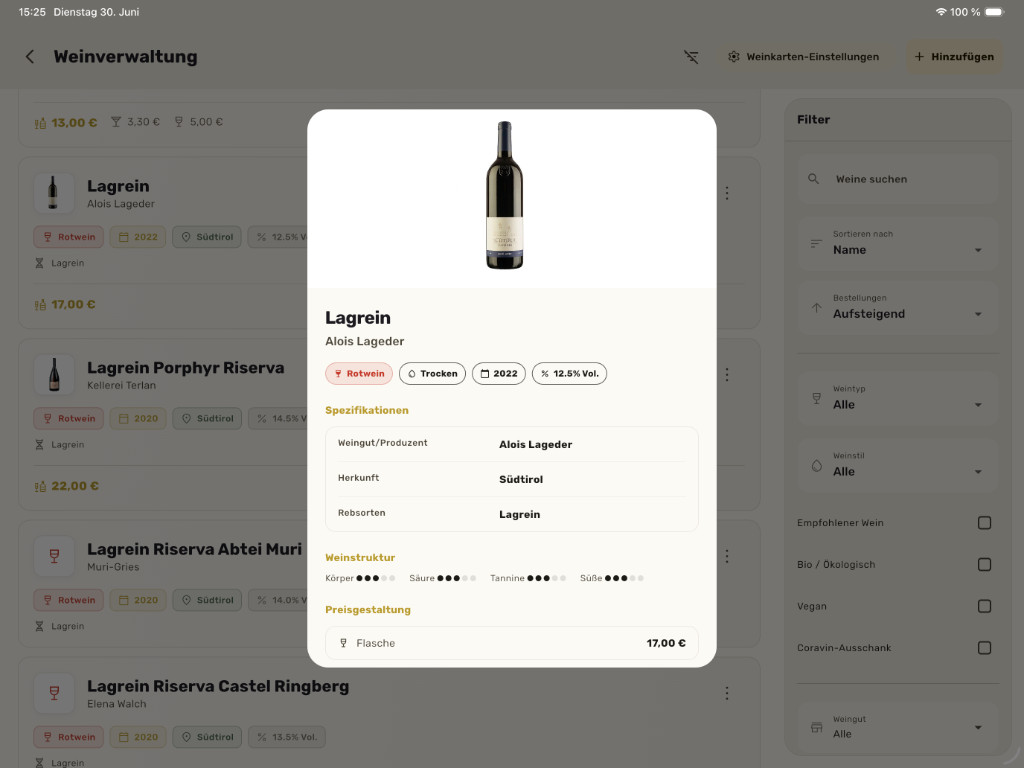Open the Sortieren nach Name dropdown
Screen dimensions: 1024x768
click(x=897, y=244)
